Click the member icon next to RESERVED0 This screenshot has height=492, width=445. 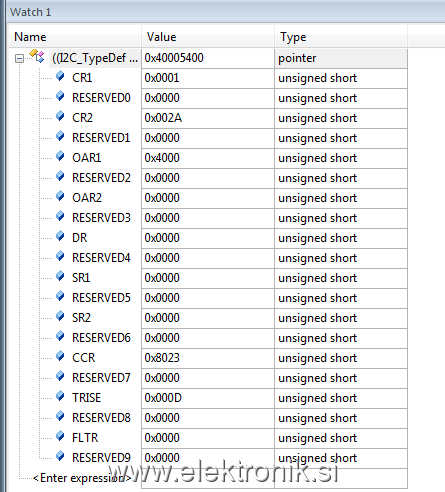pyautogui.click(x=60, y=96)
